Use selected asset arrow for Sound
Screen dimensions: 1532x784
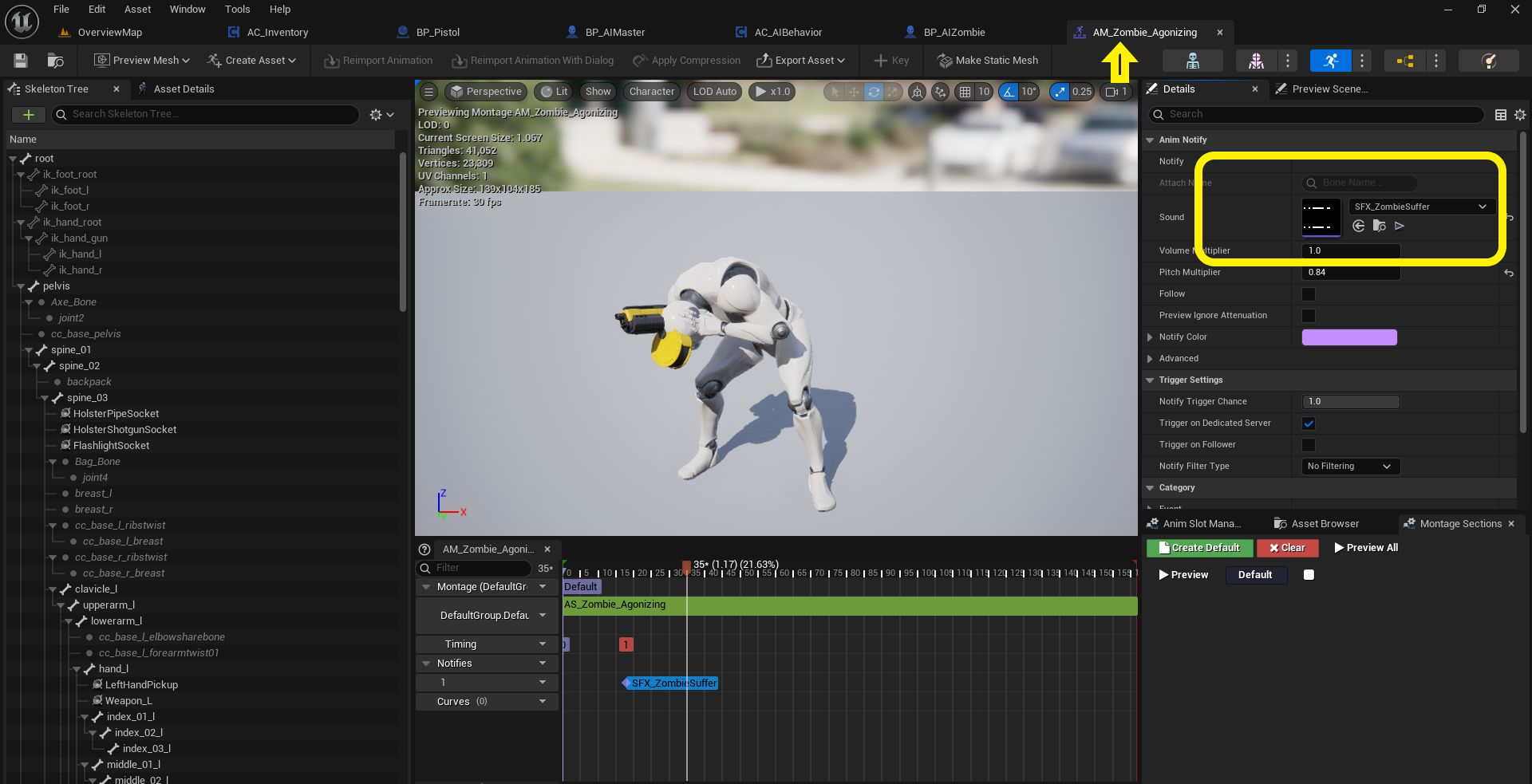1359,227
